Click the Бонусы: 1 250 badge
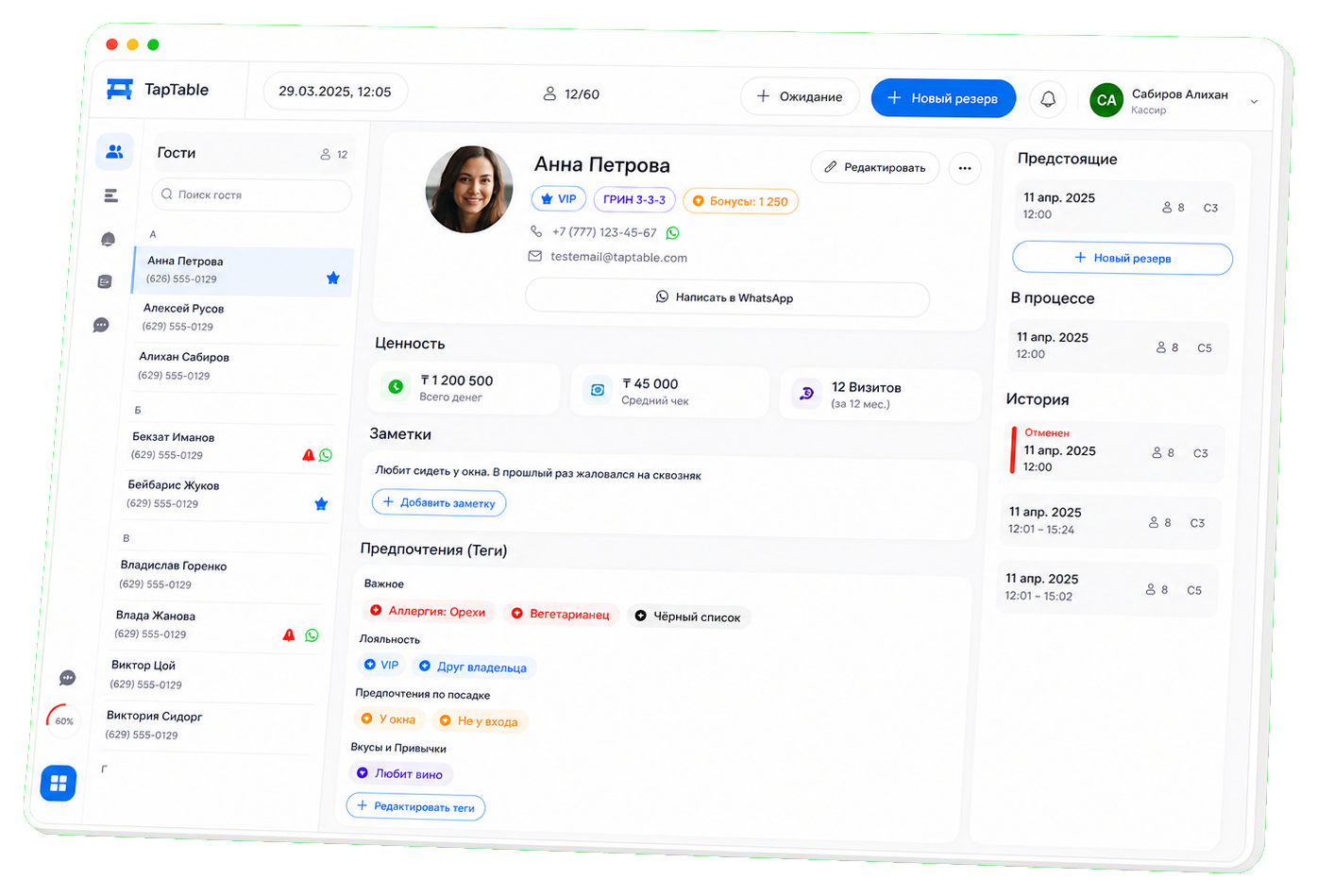 pyautogui.click(x=741, y=201)
